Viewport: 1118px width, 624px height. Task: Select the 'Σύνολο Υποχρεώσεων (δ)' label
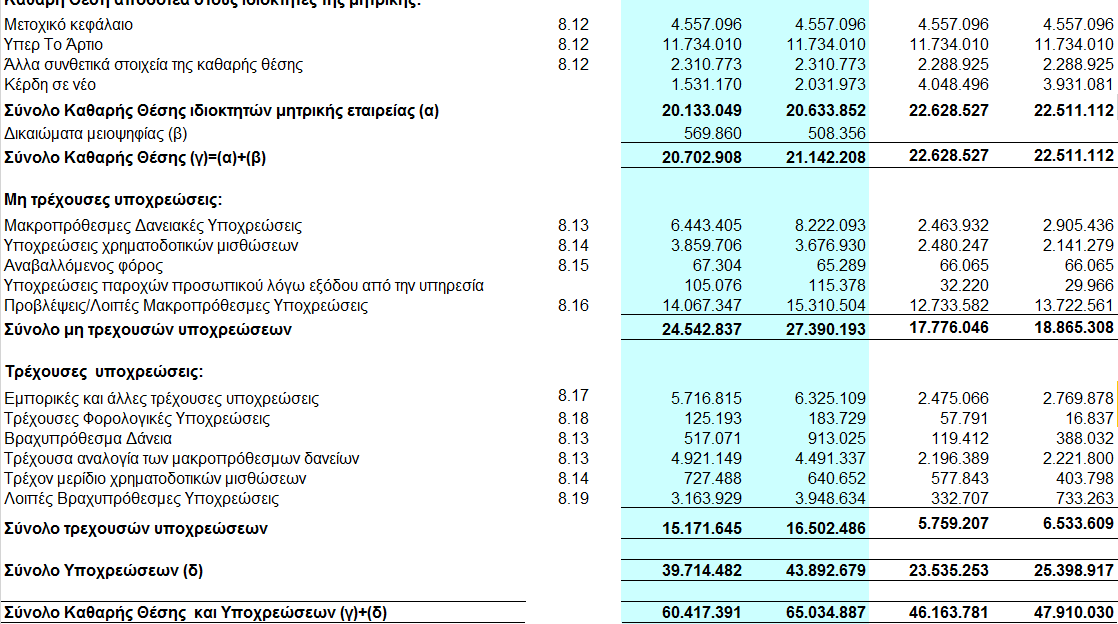click(x=104, y=571)
